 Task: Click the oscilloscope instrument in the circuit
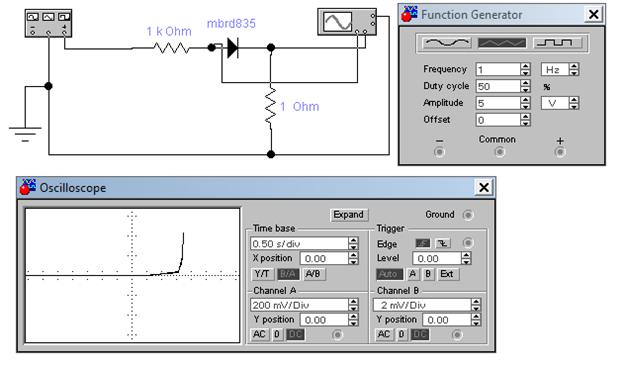click(347, 21)
